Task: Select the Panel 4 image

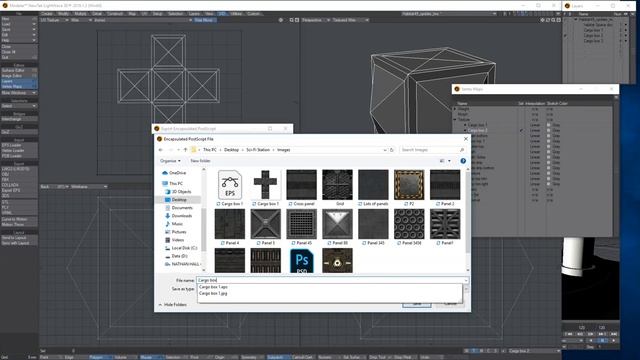Action: [230, 227]
